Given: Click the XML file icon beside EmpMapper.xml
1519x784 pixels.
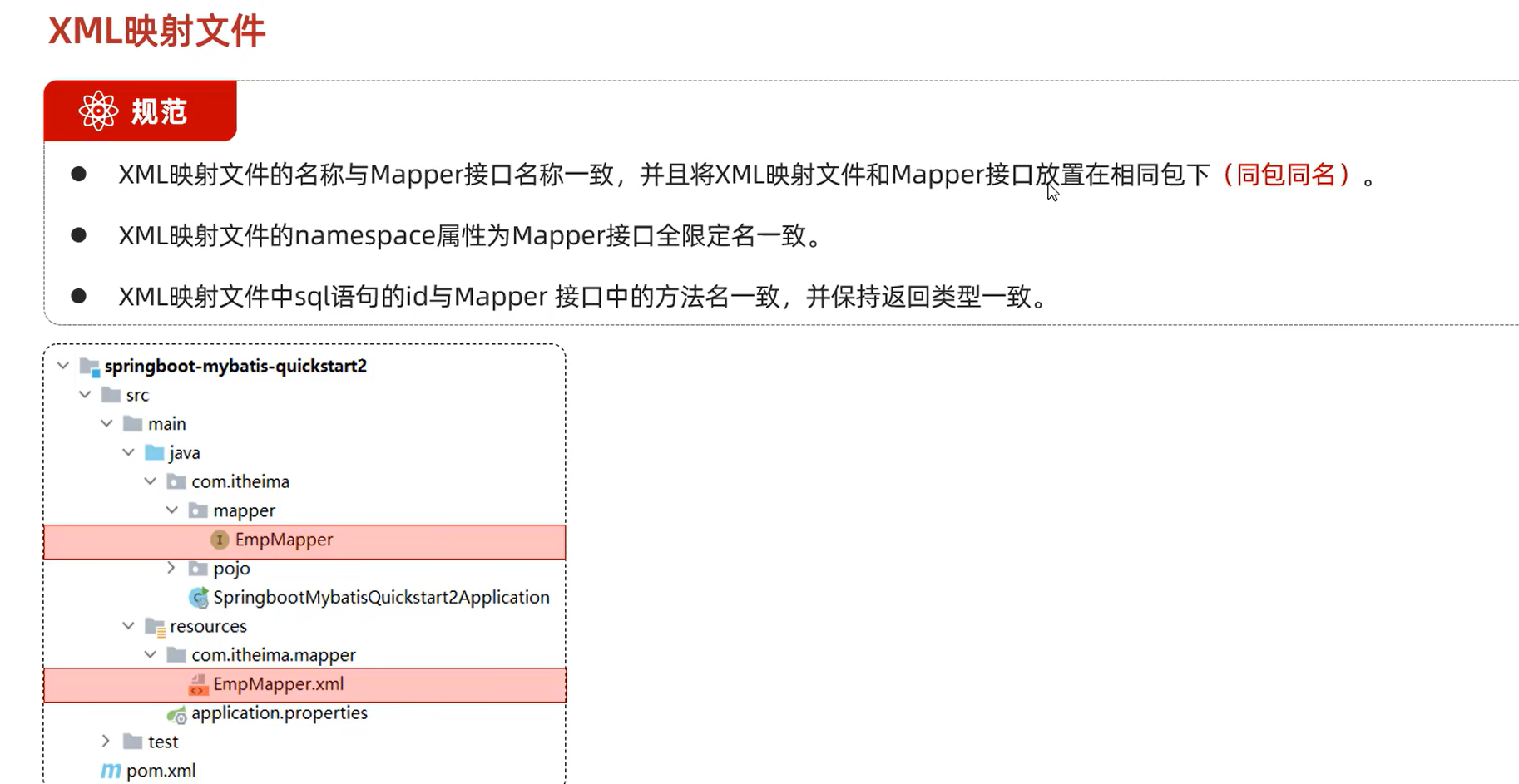Looking at the screenshot, I should pos(198,684).
